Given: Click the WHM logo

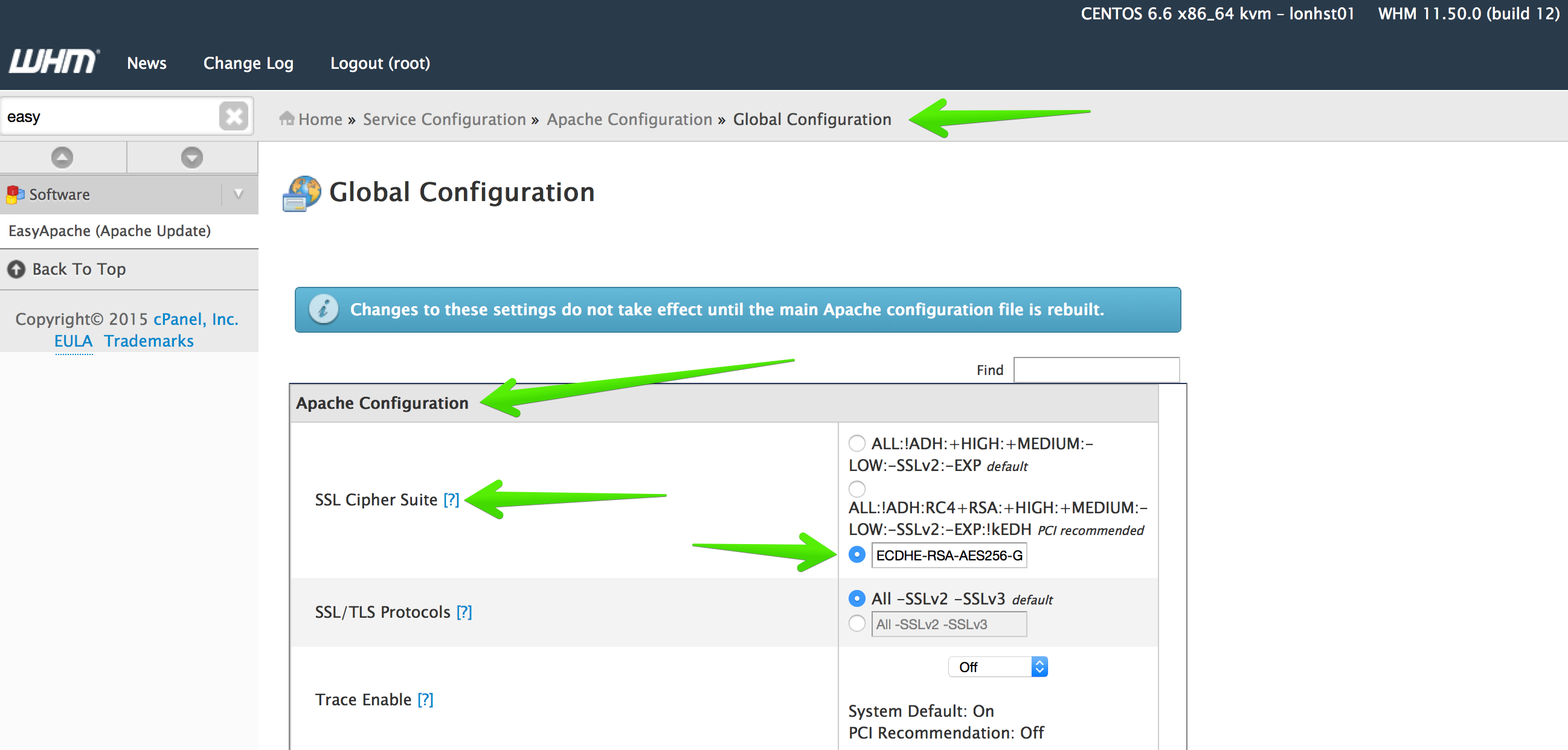Looking at the screenshot, I should pyautogui.click(x=54, y=62).
